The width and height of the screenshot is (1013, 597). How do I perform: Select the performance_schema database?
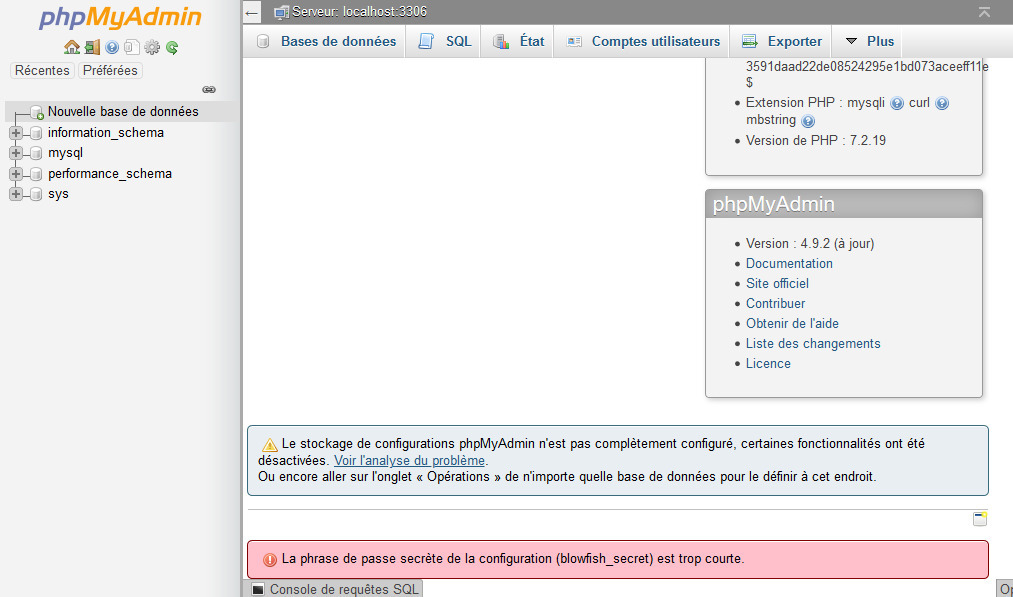(x=110, y=174)
